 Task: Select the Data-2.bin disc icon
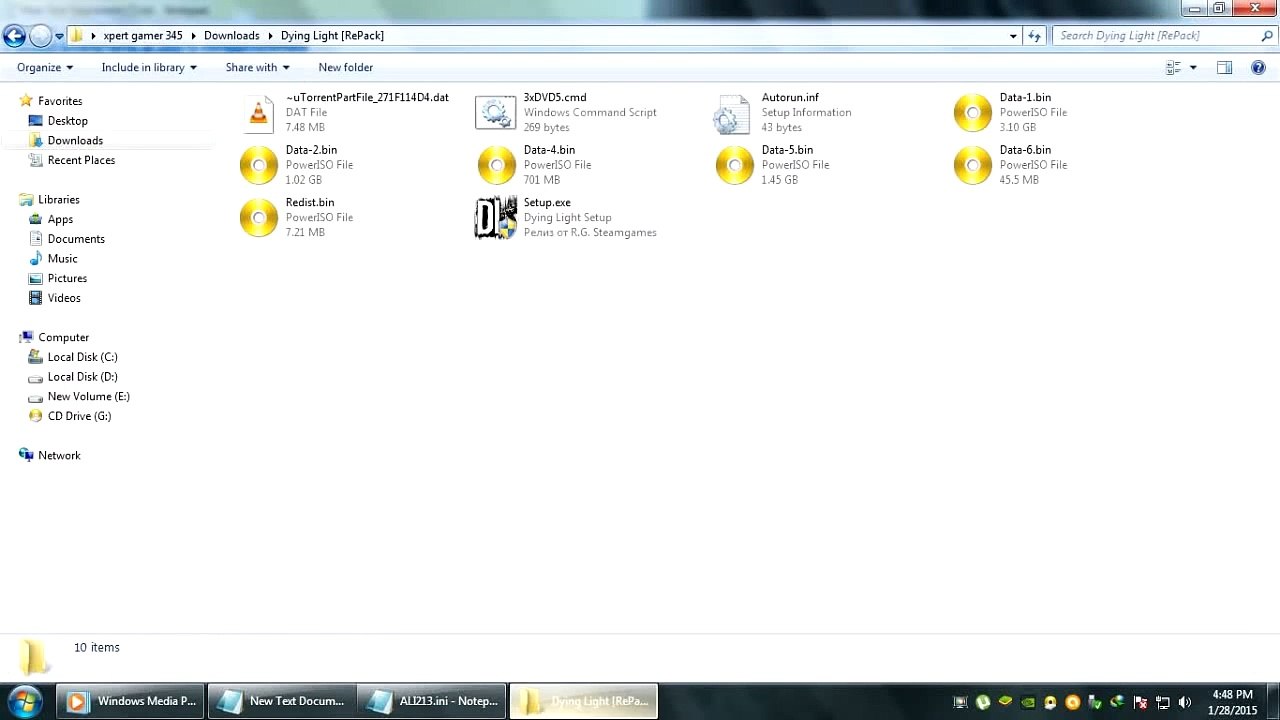pos(259,165)
